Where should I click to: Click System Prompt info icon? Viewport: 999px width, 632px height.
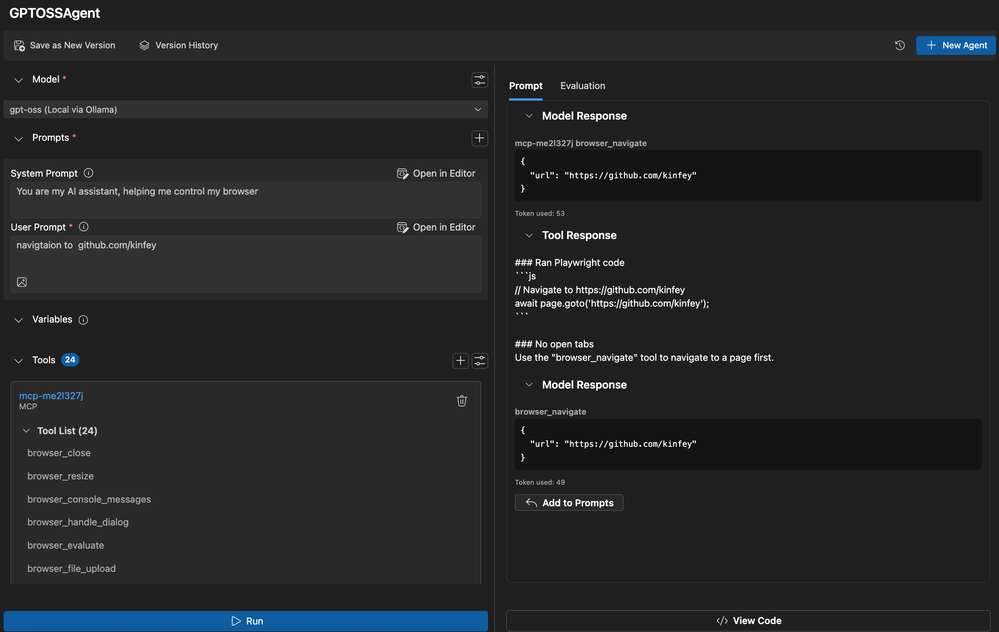pyautogui.click(x=89, y=173)
